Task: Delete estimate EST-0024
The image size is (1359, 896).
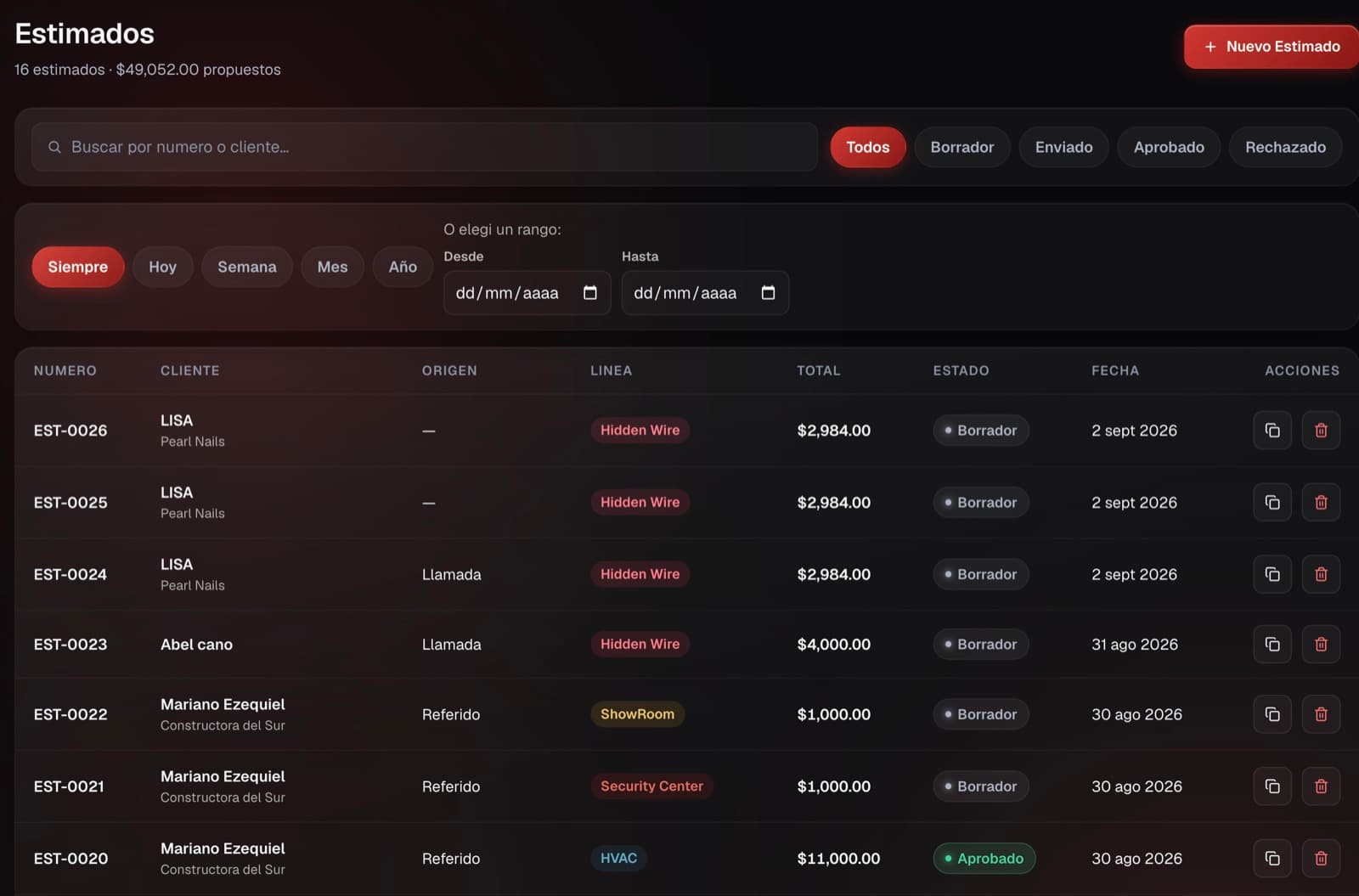Action: click(x=1321, y=574)
